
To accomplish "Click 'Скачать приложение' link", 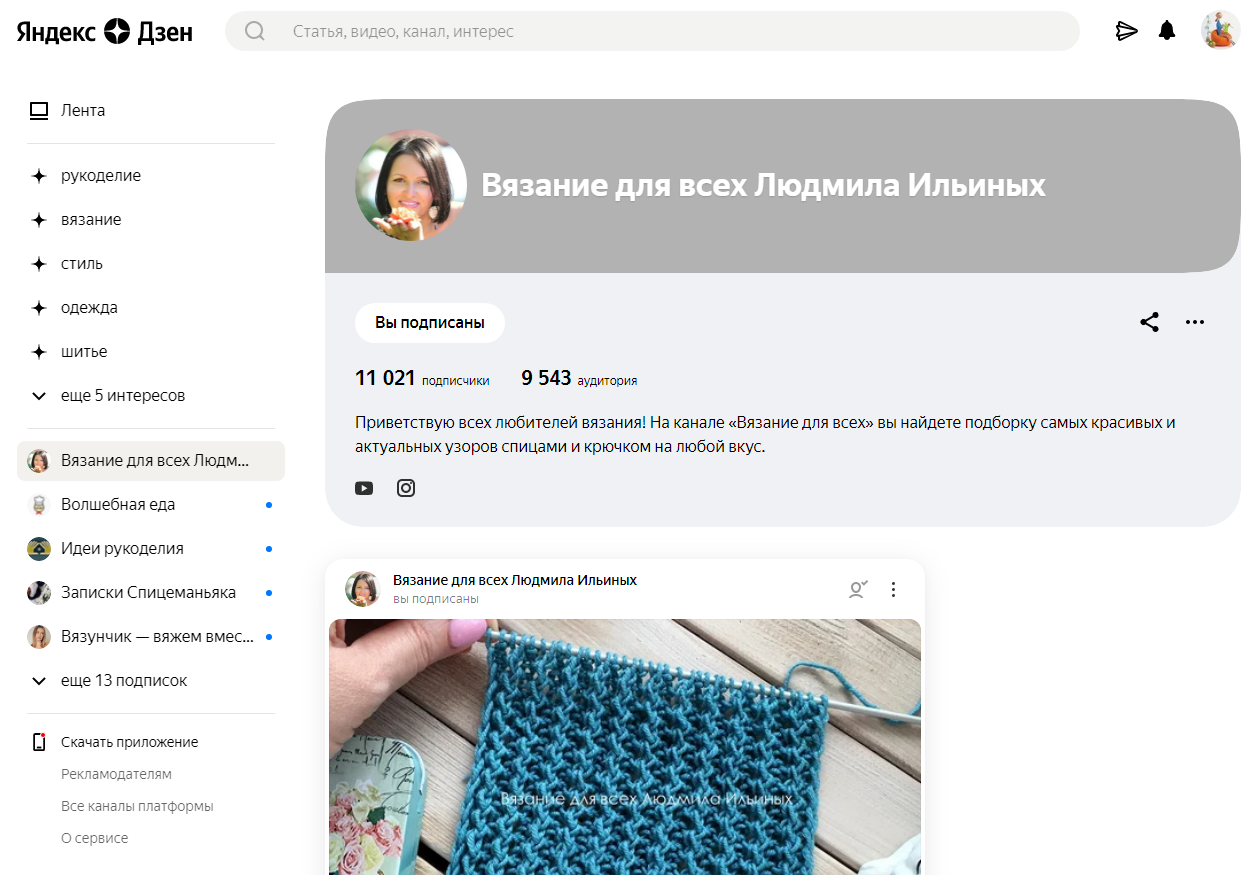I will pos(129,742).
